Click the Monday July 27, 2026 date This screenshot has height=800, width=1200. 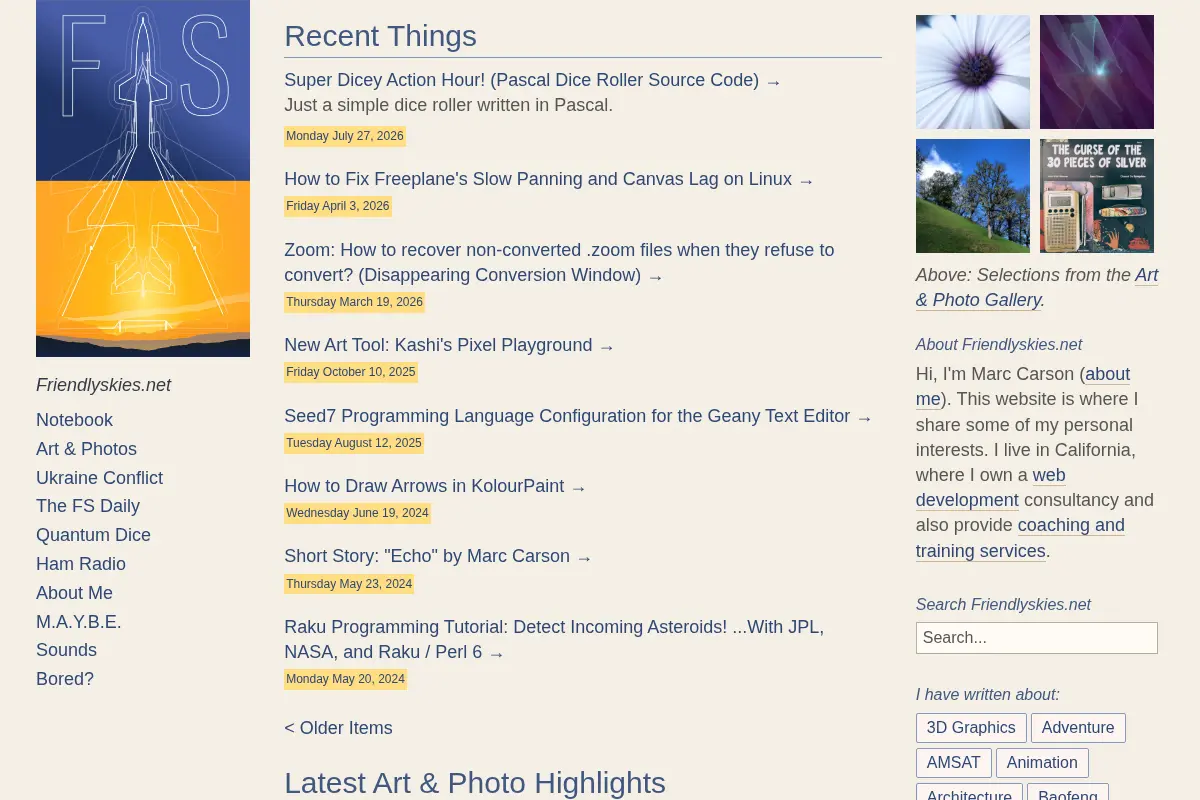(345, 136)
